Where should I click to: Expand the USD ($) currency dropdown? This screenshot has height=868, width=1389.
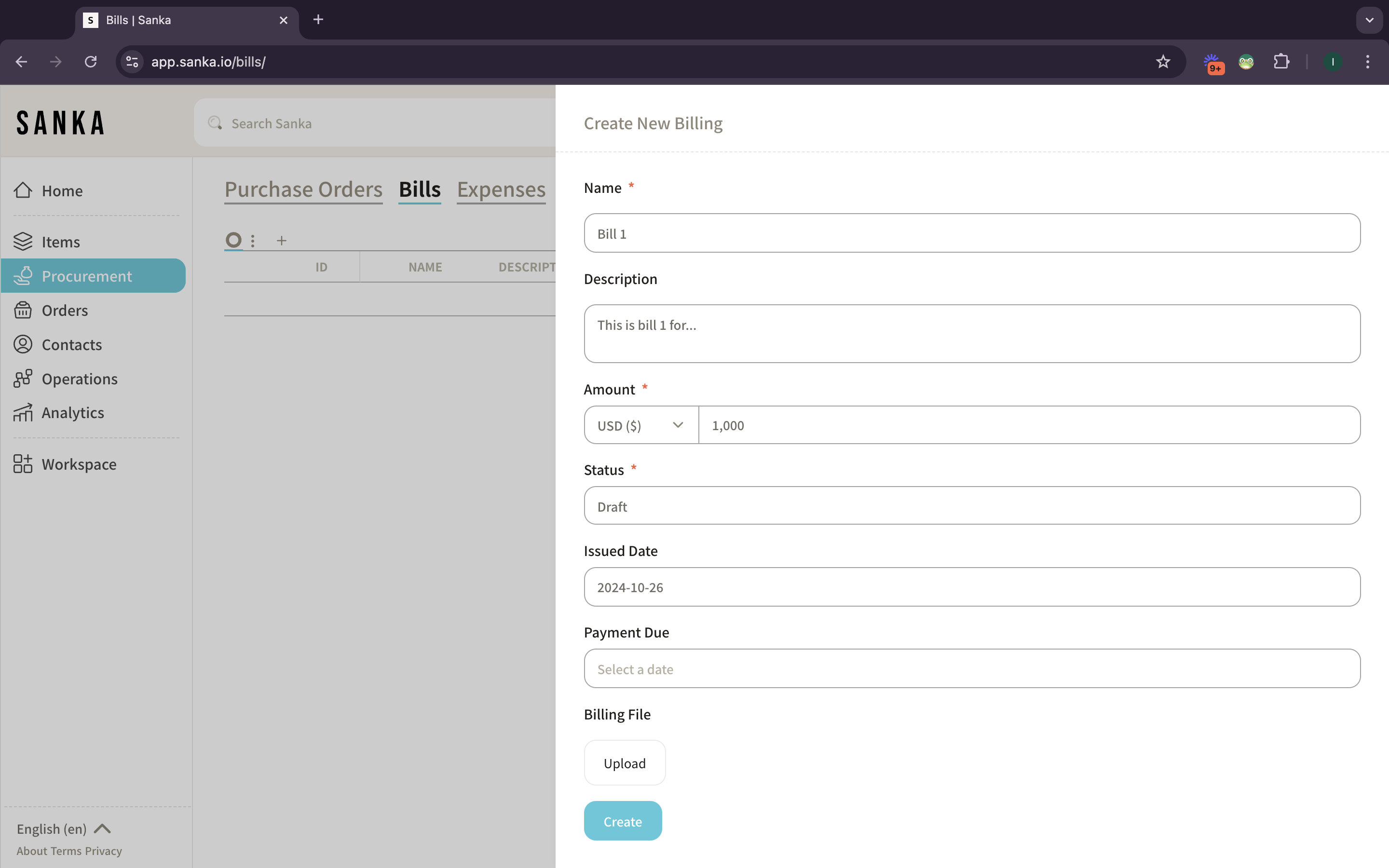[640, 425]
